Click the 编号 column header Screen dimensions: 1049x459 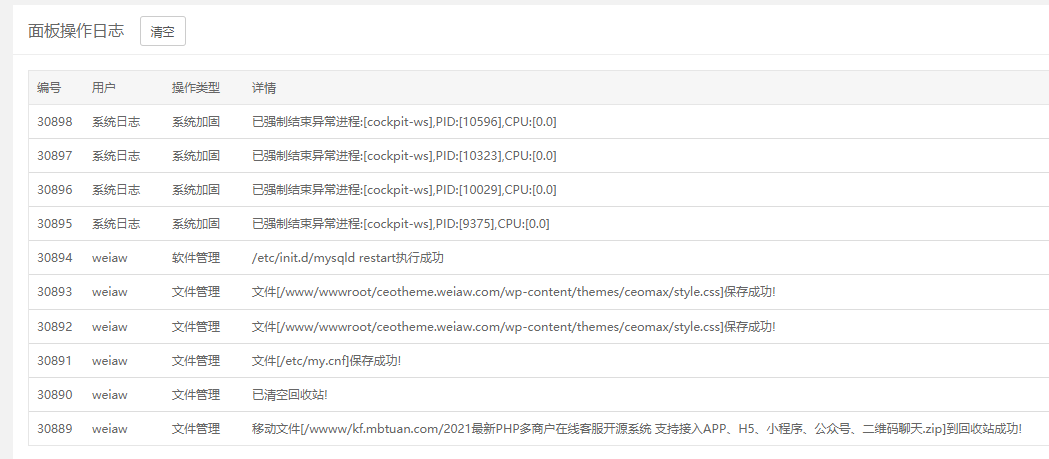click(x=49, y=88)
